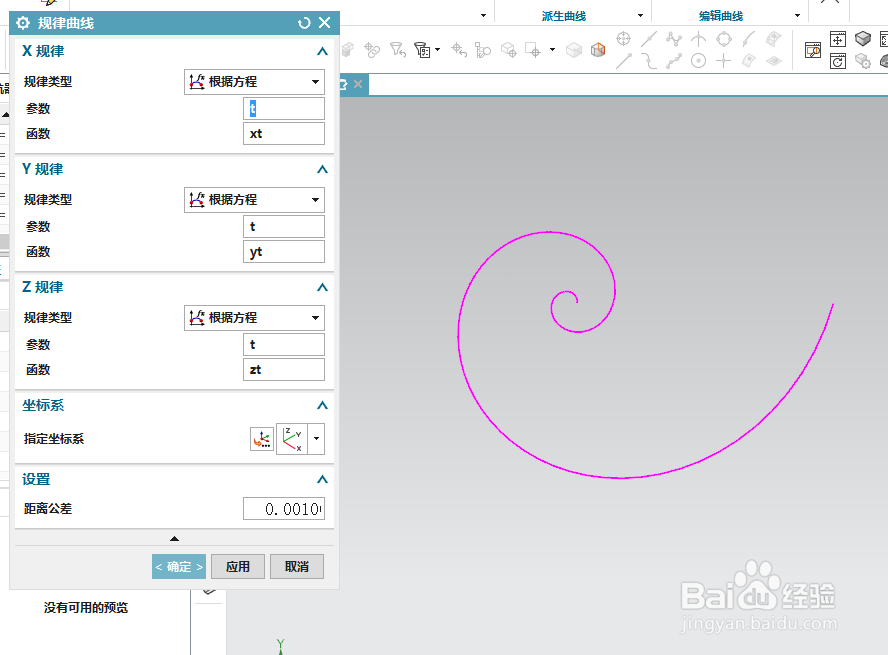Close the document tab with the X

358,84
